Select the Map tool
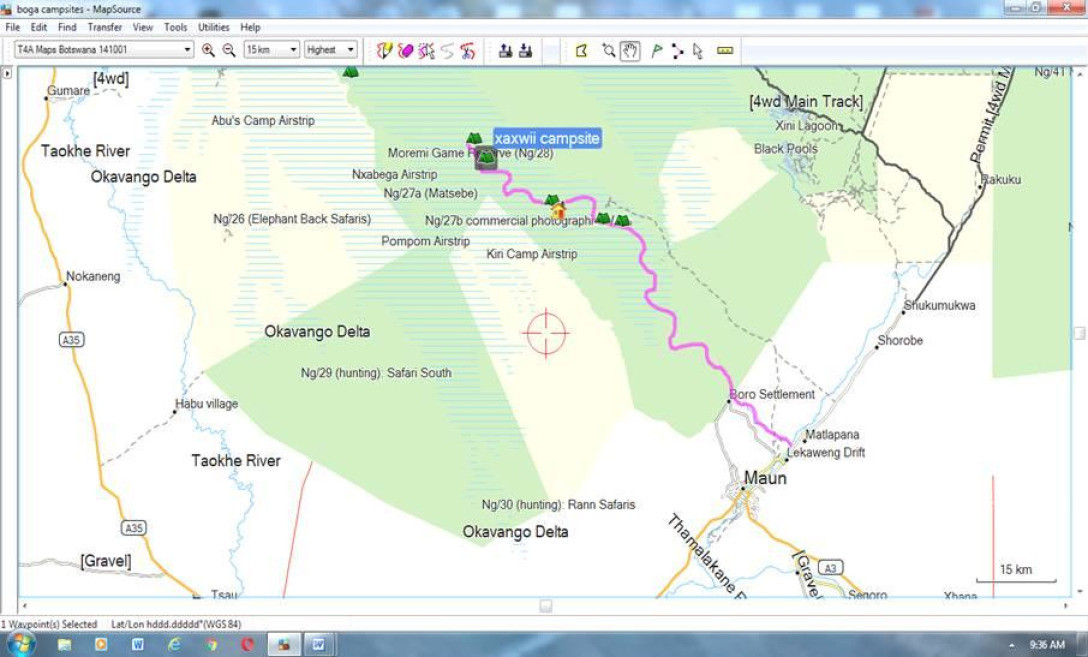 (x=581, y=50)
